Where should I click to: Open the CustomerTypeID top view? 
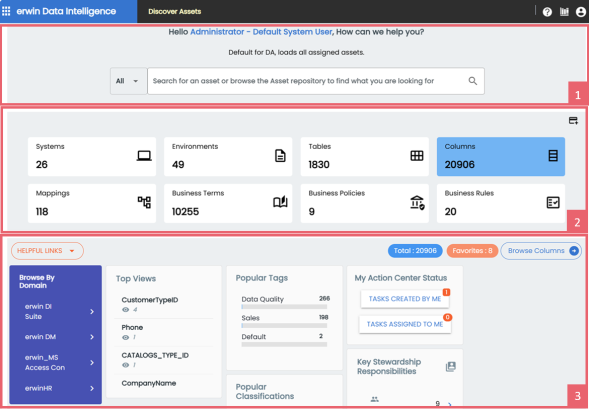point(150,300)
